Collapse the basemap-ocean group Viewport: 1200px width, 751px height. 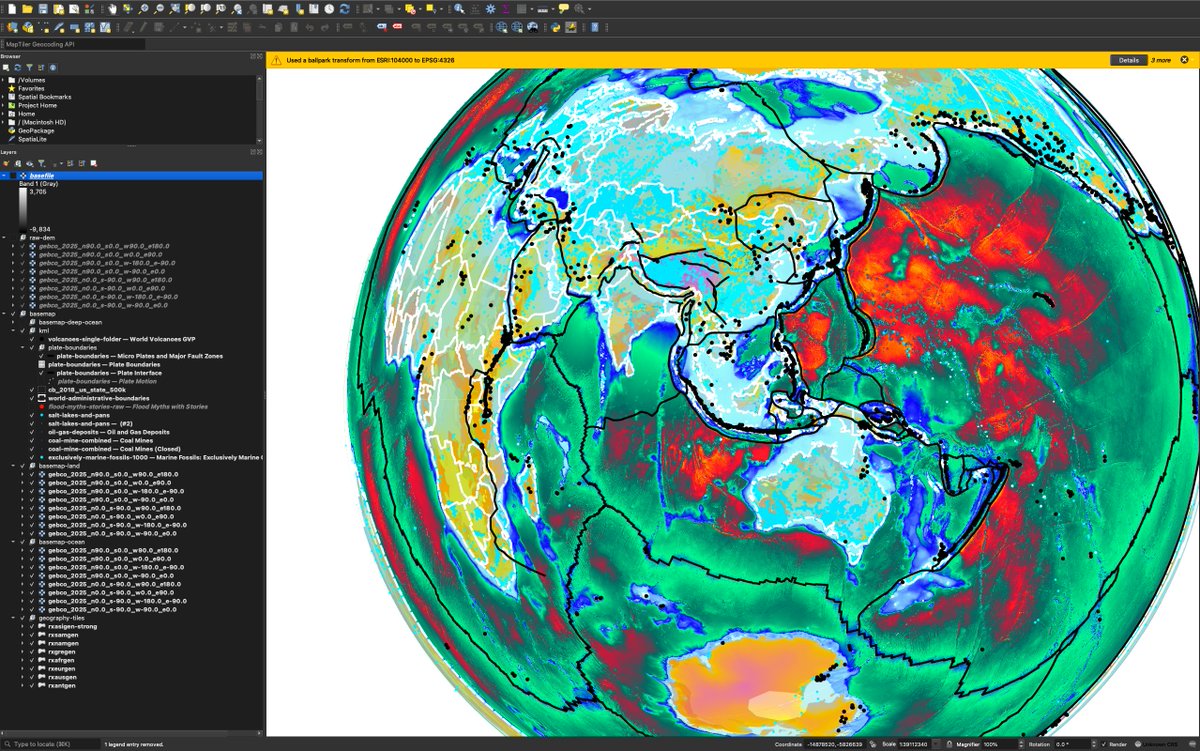(x=13, y=542)
